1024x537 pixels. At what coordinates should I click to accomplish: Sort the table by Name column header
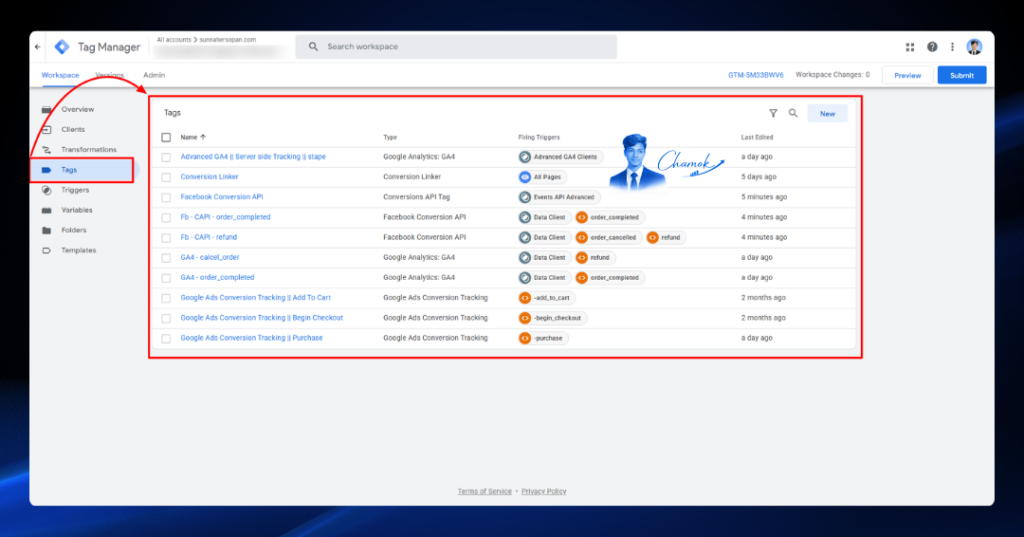193,137
